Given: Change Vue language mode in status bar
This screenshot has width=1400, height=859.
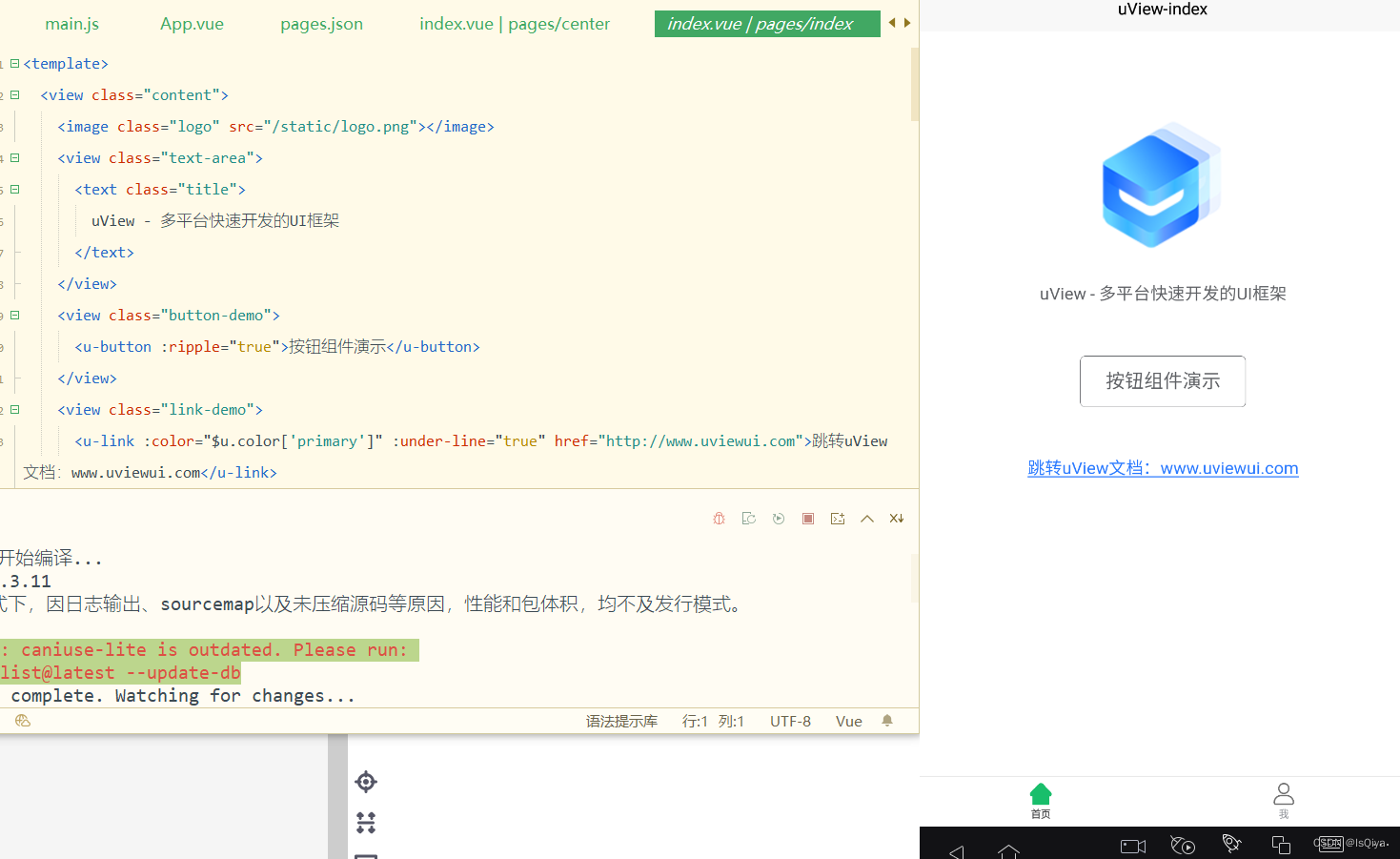Looking at the screenshot, I should (848, 722).
